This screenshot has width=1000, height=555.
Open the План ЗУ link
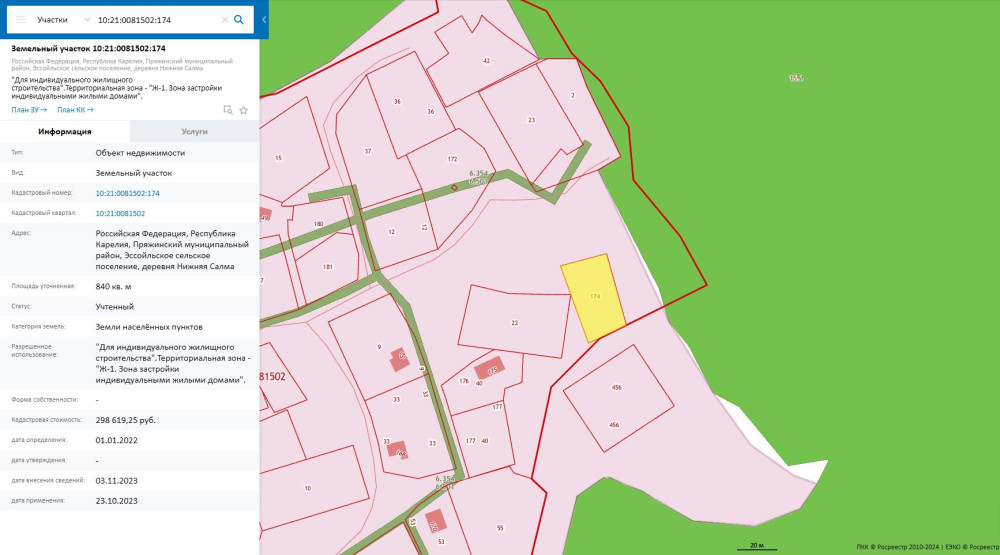click(x=29, y=110)
